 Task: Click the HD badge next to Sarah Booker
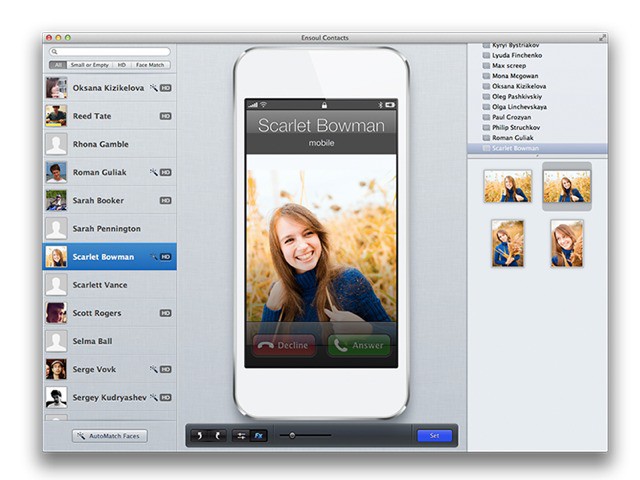(x=165, y=200)
